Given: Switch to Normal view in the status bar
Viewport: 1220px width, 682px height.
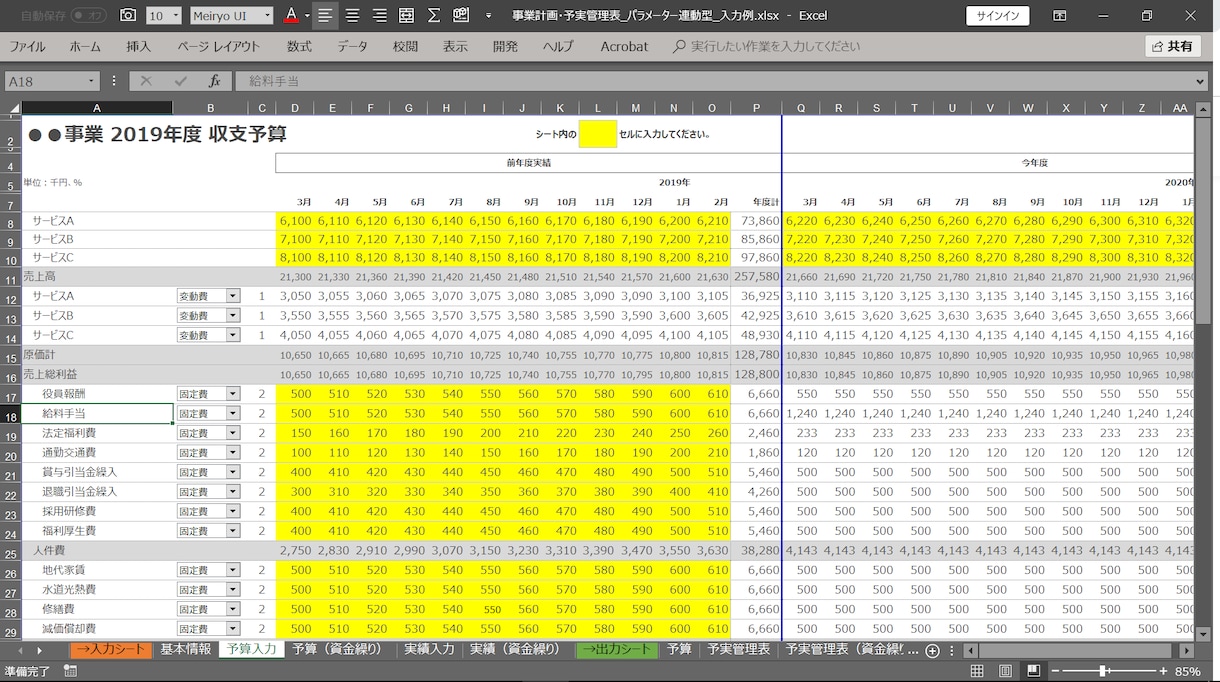Looking at the screenshot, I should pos(977,672).
